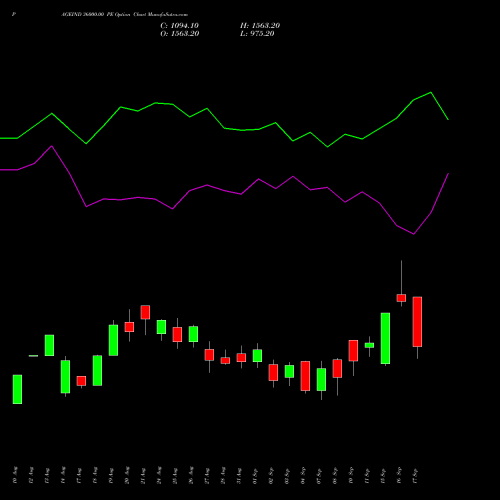
Task: Select the first green candle on 10 Aug
Action: click(x=17, y=389)
